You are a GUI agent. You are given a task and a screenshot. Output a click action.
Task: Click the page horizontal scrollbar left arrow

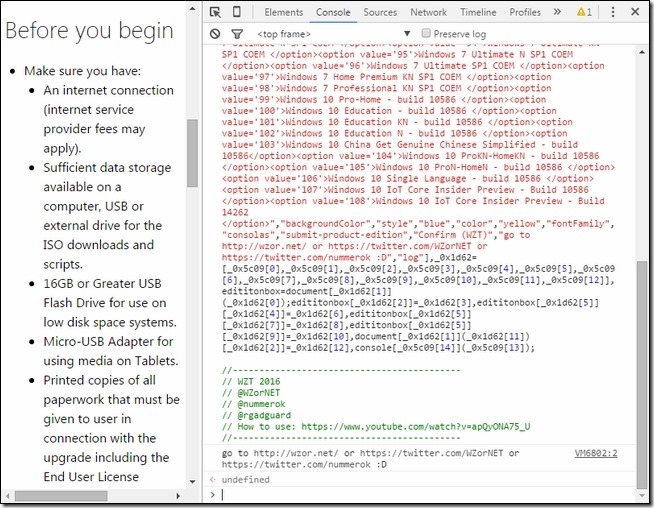pos(7,496)
